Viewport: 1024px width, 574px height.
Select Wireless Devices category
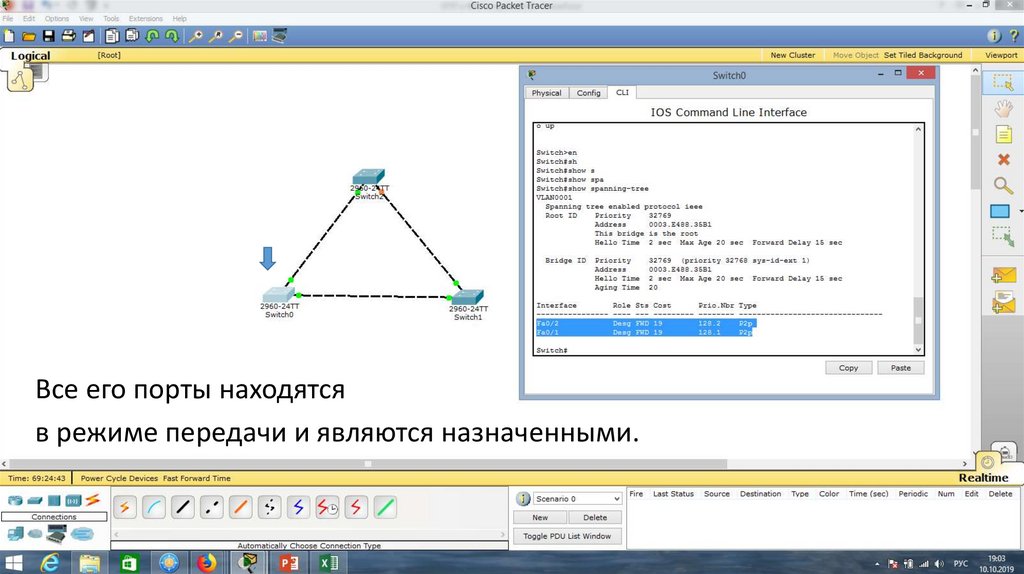pos(73,501)
